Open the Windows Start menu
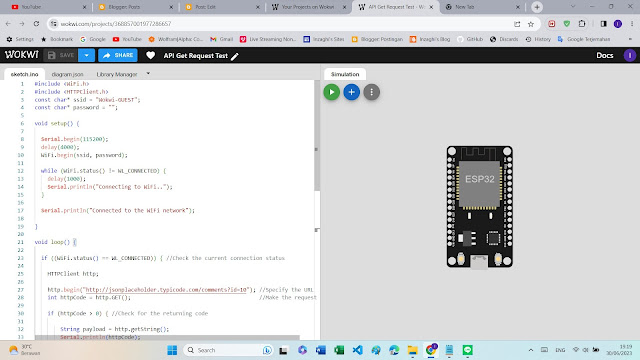The height and width of the screenshot is (360, 640). [172, 350]
